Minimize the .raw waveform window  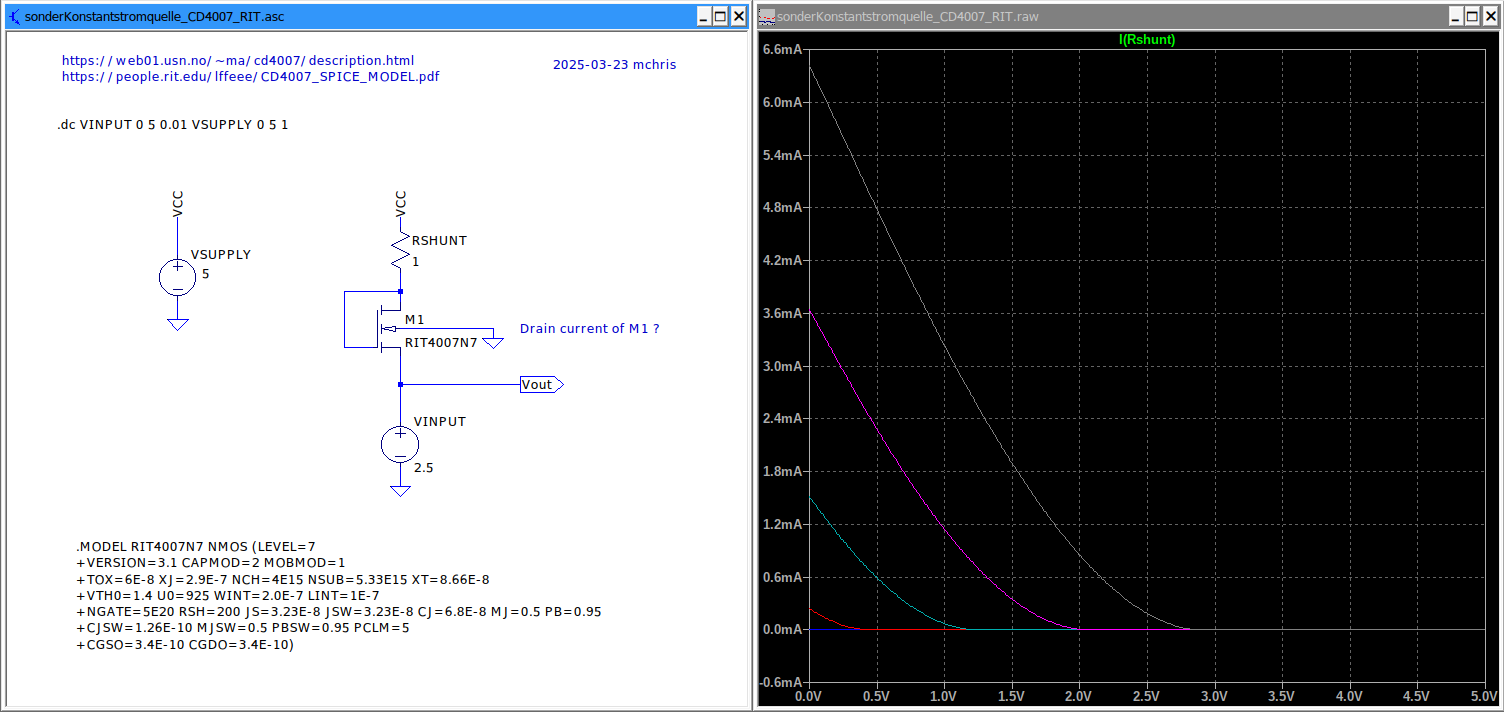pos(1456,16)
